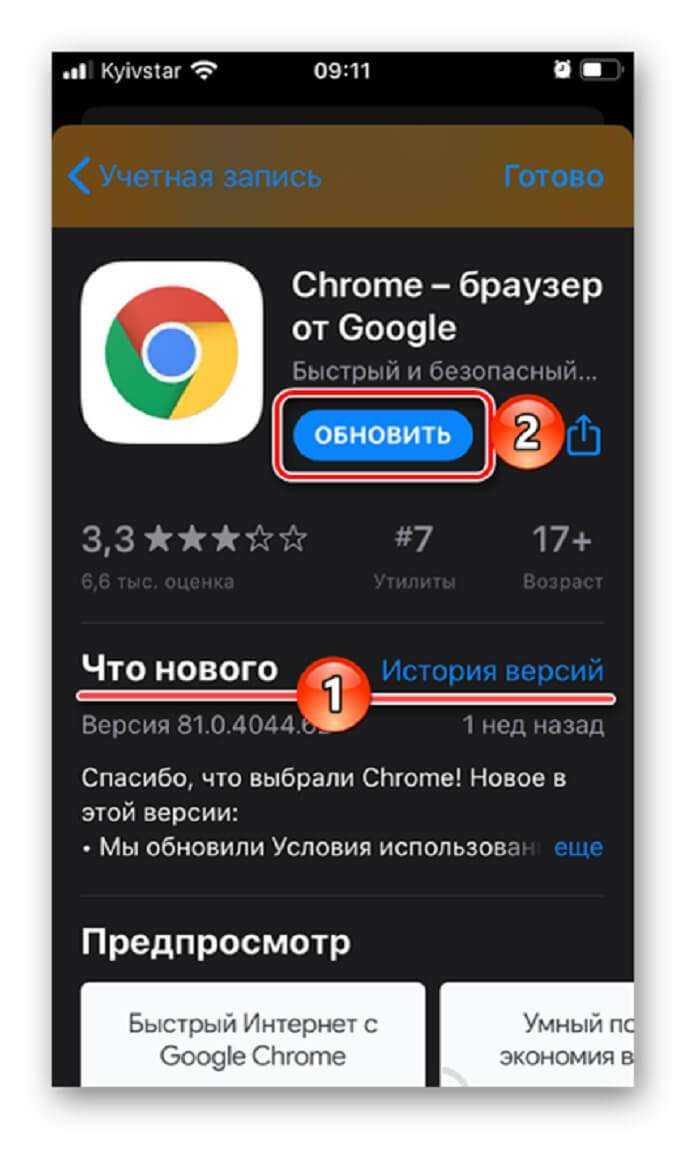This screenshot has height=1163, width=700.
Task: Open the second Умный preview screenshot
Action: click(537, 1035)
